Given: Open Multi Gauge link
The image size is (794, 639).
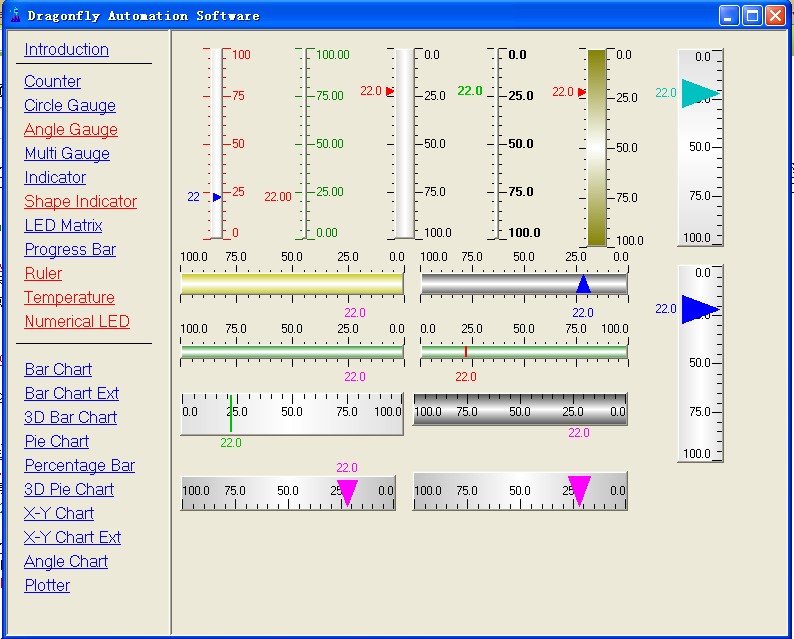Looking at the screenshot, I should (67, 153).
